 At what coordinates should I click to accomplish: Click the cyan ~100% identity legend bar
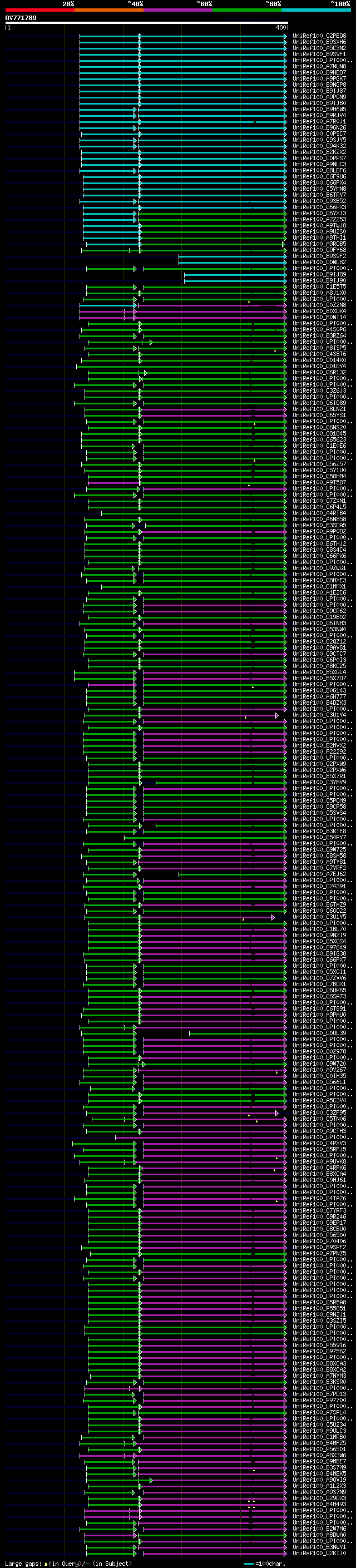click(316, 10)
